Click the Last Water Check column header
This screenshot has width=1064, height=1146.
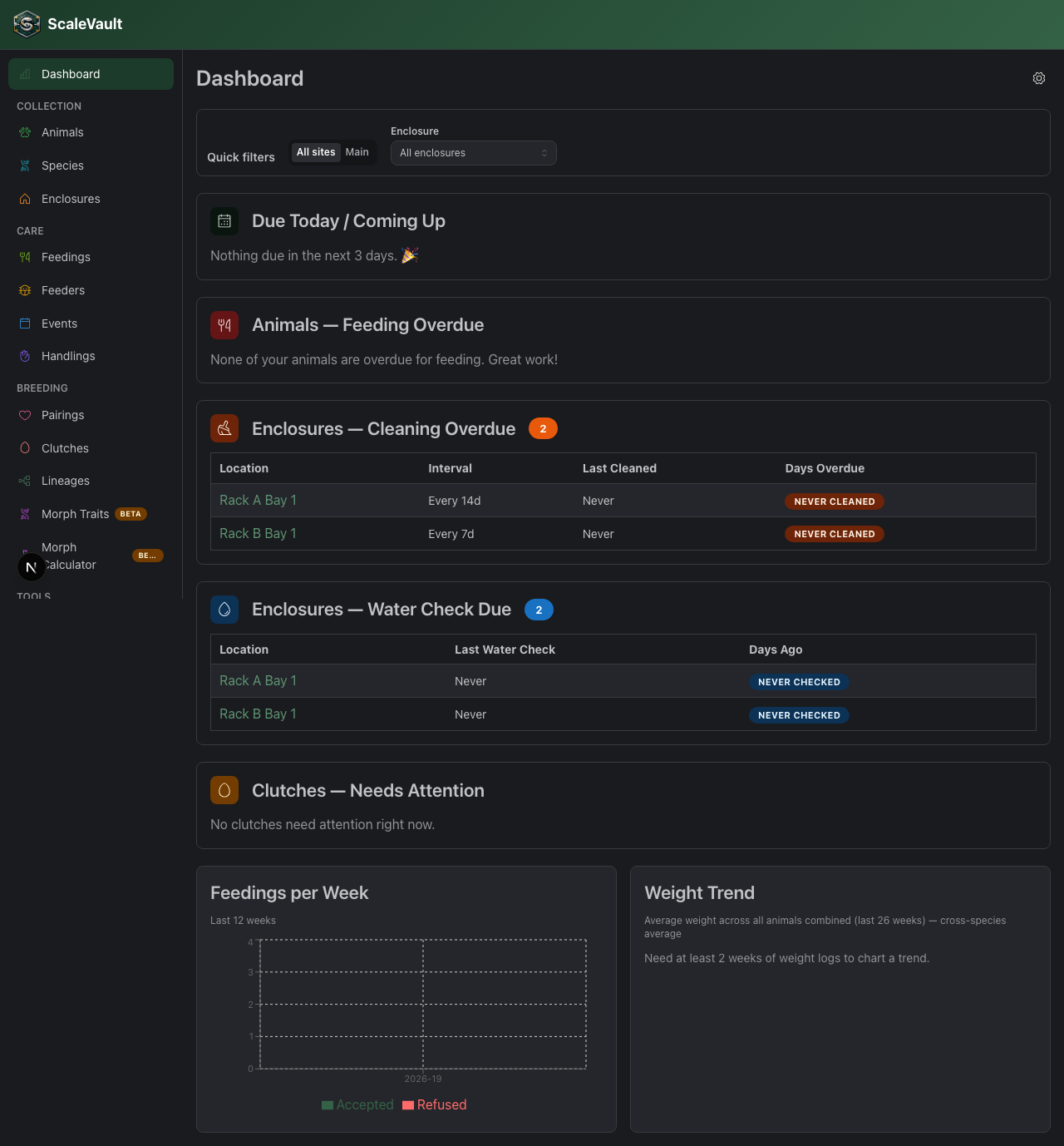[505, 650]
